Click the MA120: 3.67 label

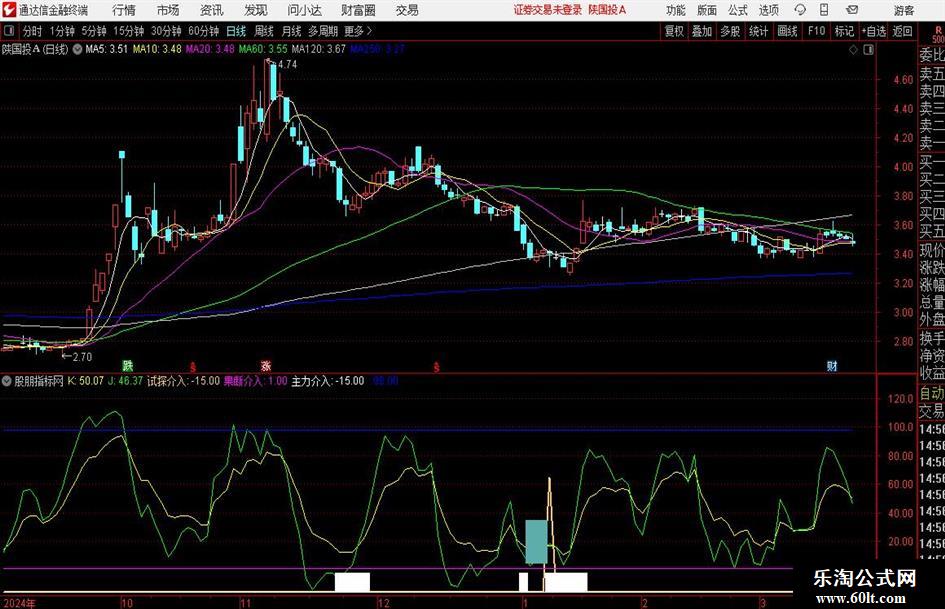[x=318, y=49]
